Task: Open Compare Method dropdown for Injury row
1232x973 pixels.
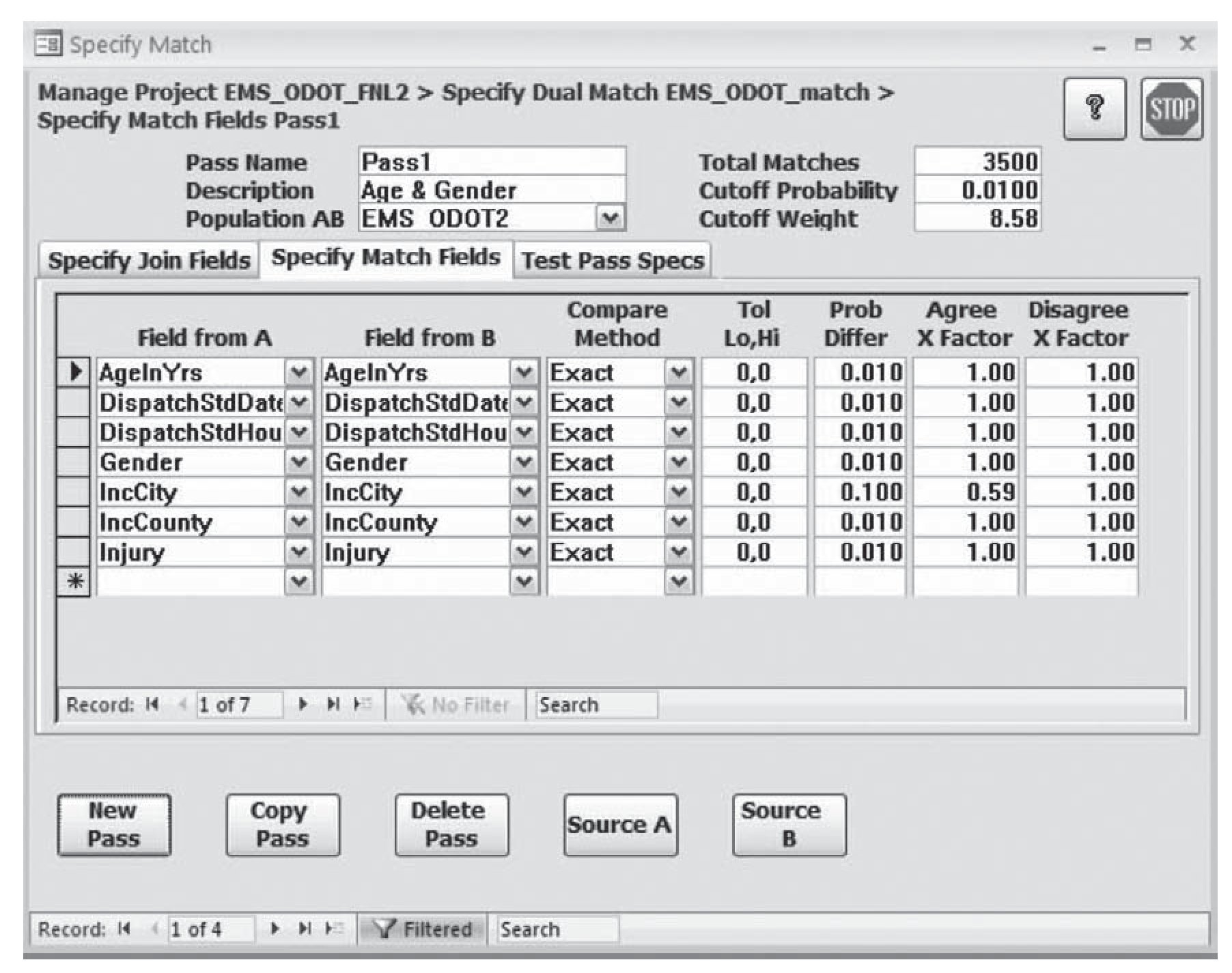Action: (x=678, y=552)
